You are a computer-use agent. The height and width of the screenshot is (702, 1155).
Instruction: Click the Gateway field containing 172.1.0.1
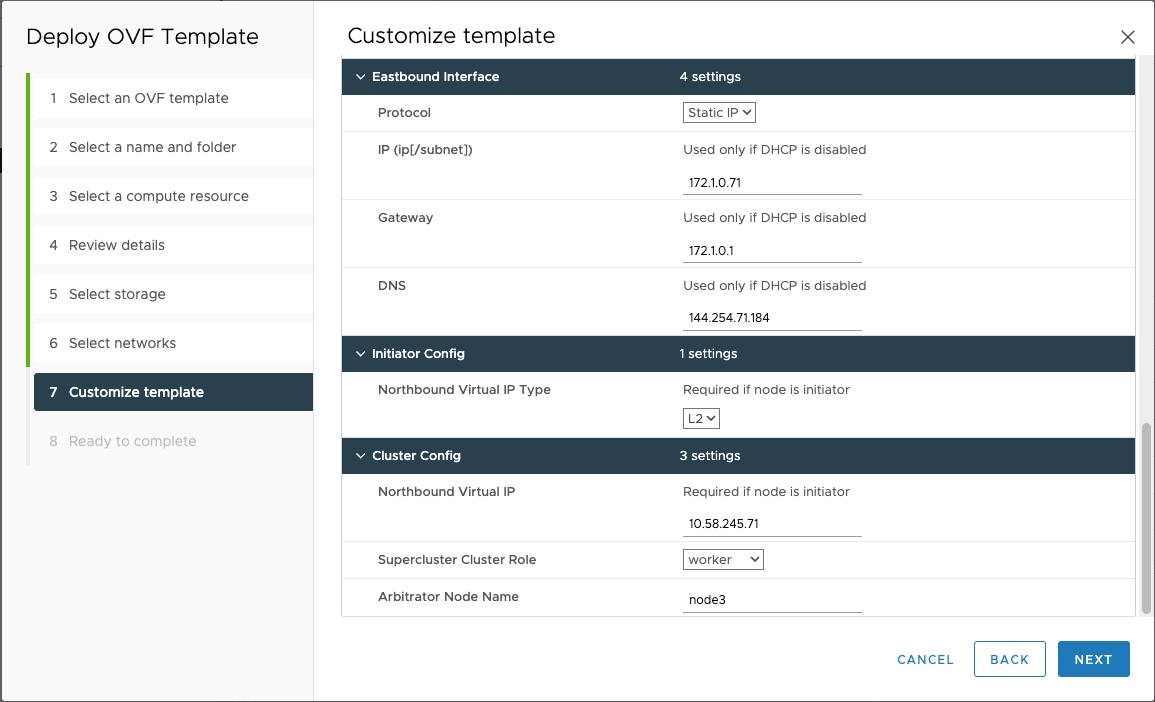tap(772, 250)
